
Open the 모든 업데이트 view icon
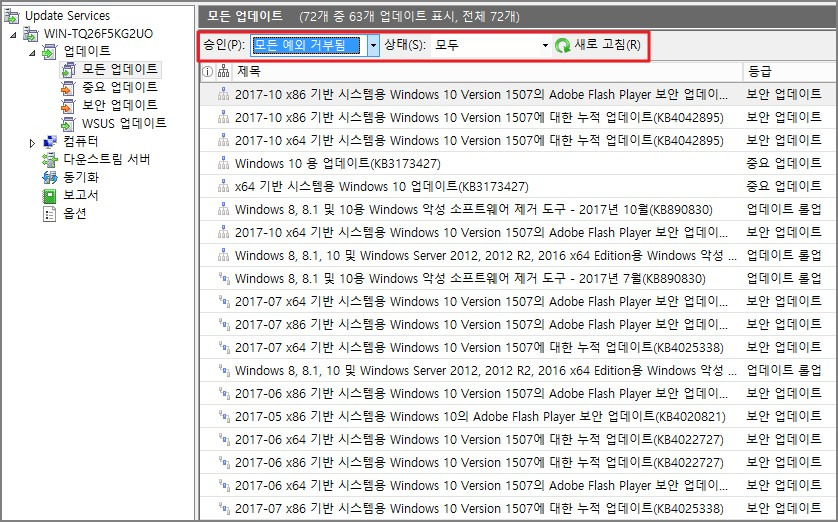pos(68,70)
